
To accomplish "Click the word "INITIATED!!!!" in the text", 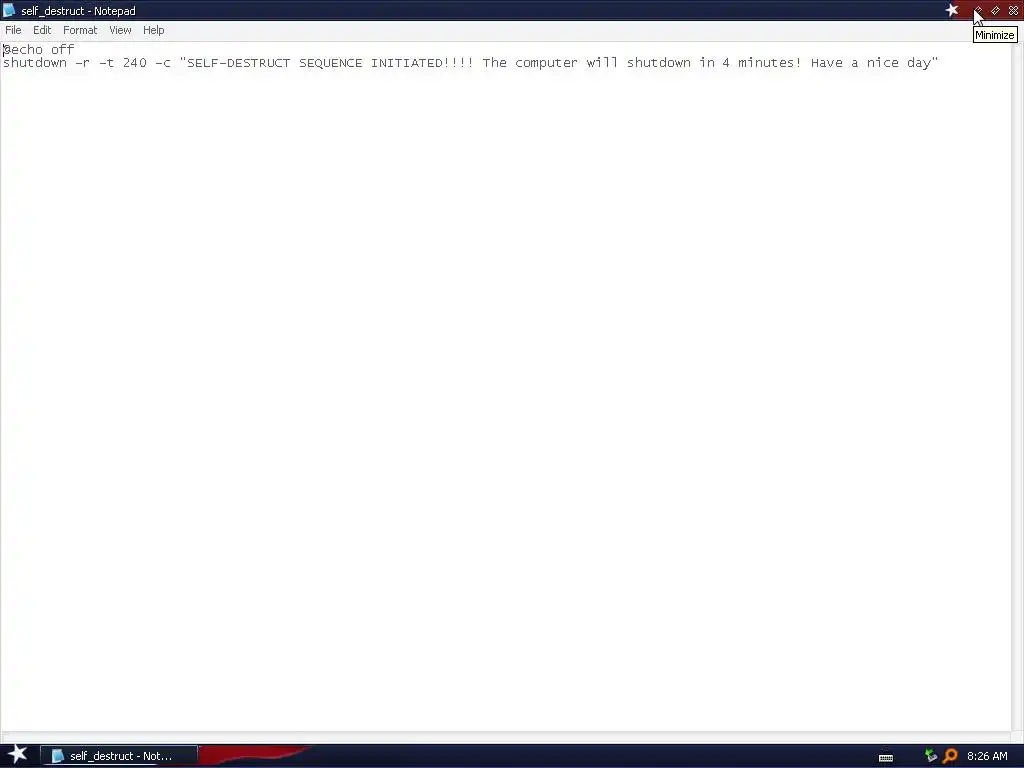I will [422, 63].
